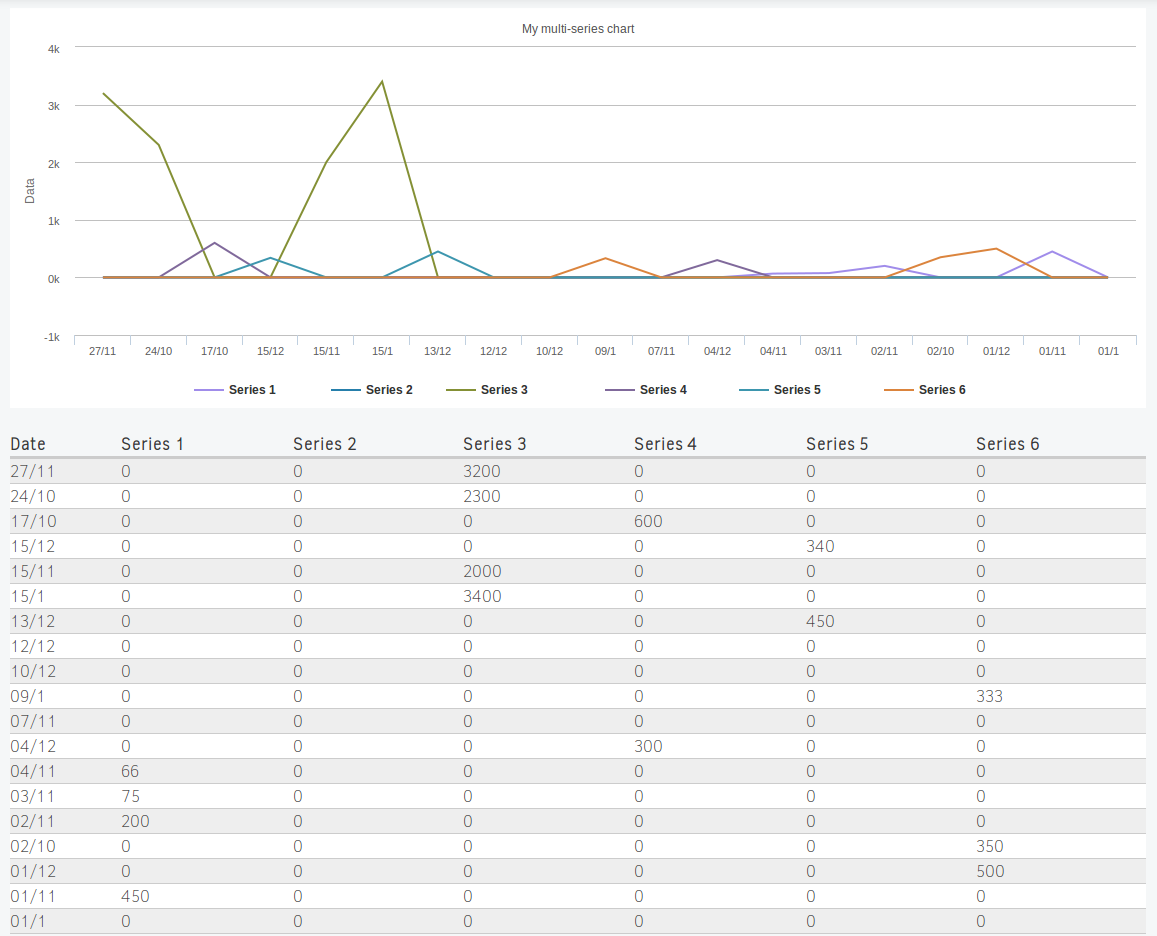This screenshot has height=936, width=1157.
Task: Click the Series 1 table column header
Action: click(x=152, y=444)
